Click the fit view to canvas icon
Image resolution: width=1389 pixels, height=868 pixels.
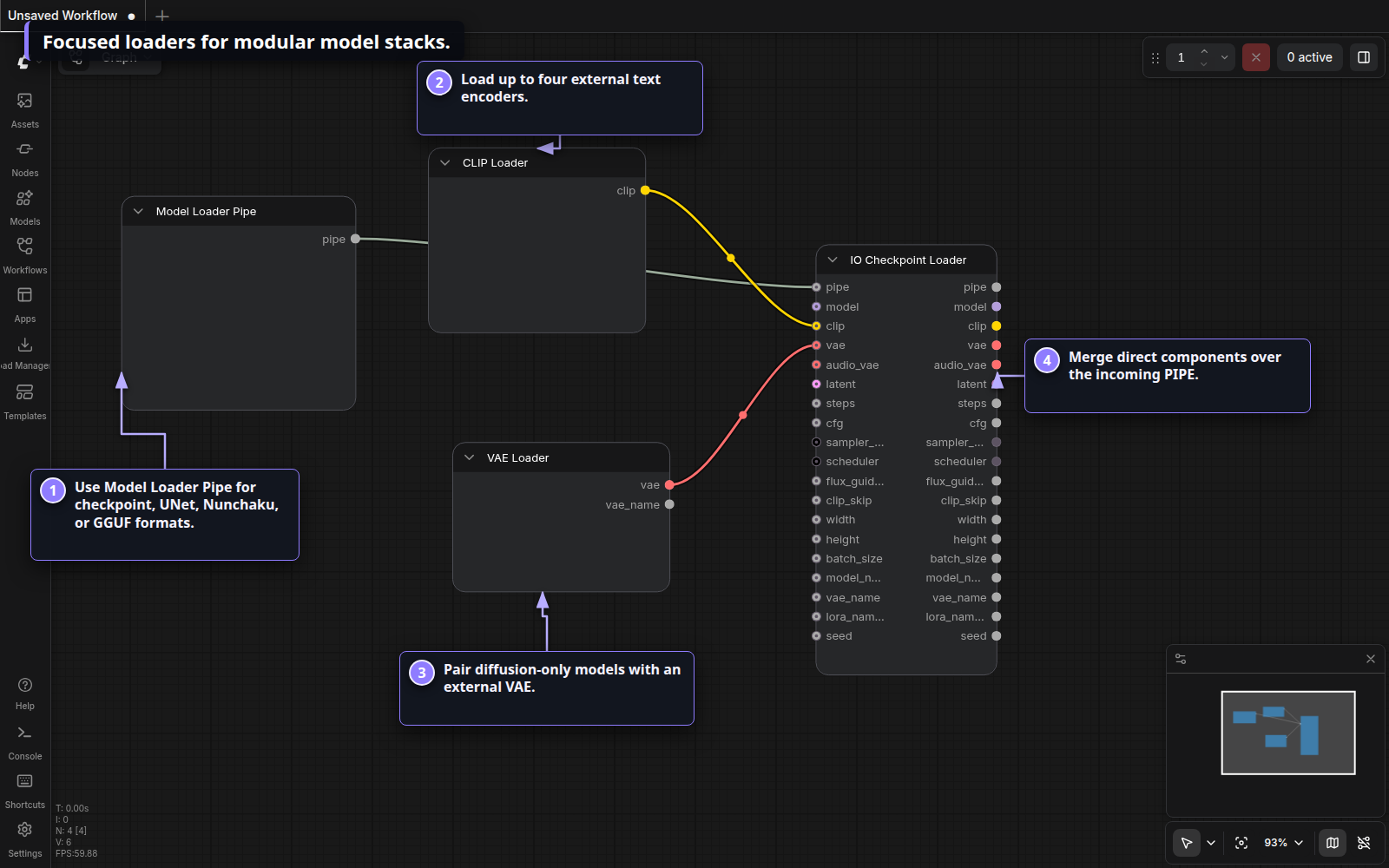tap(1241, 843)
